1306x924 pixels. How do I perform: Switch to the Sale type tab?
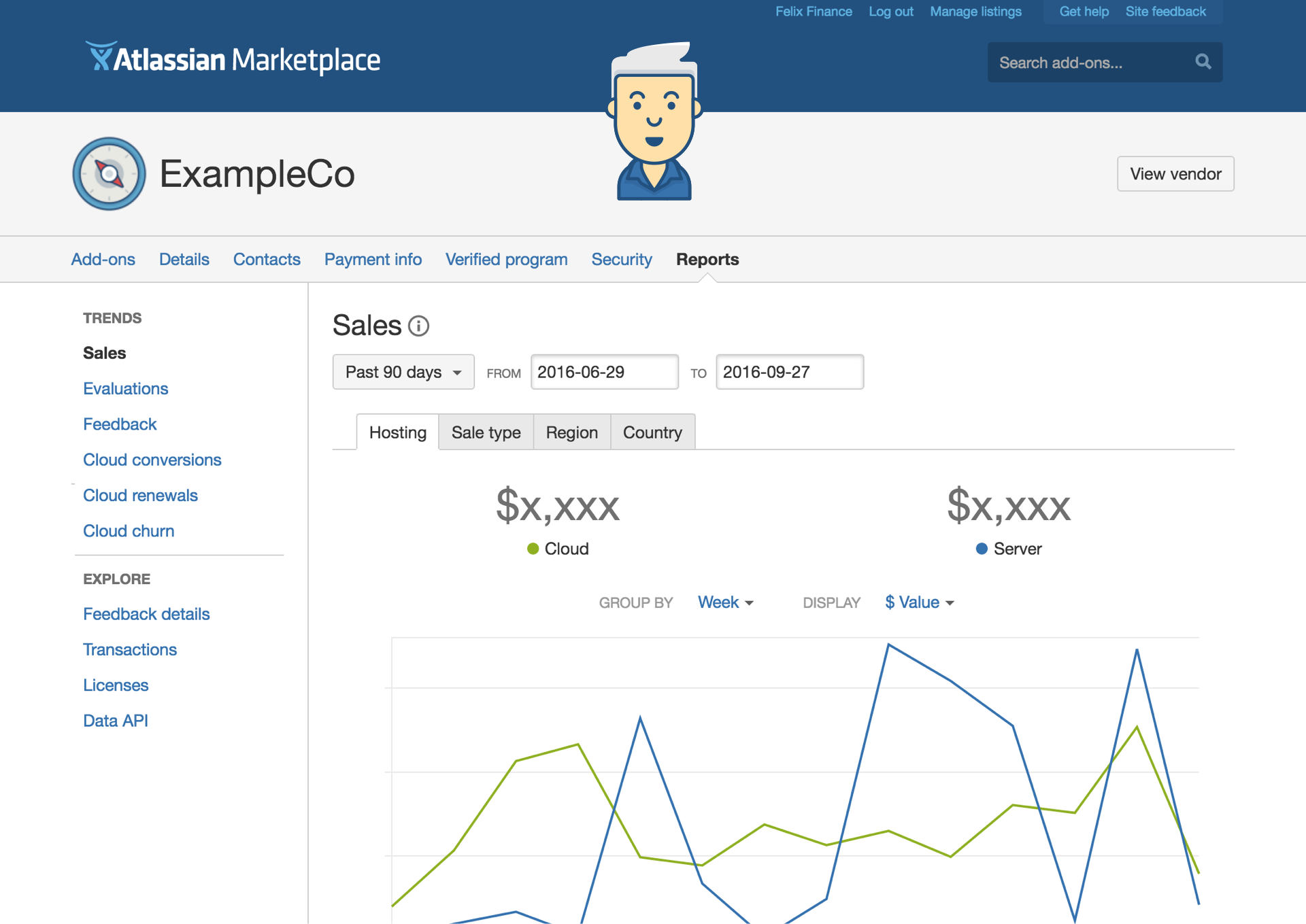[486, 432]
